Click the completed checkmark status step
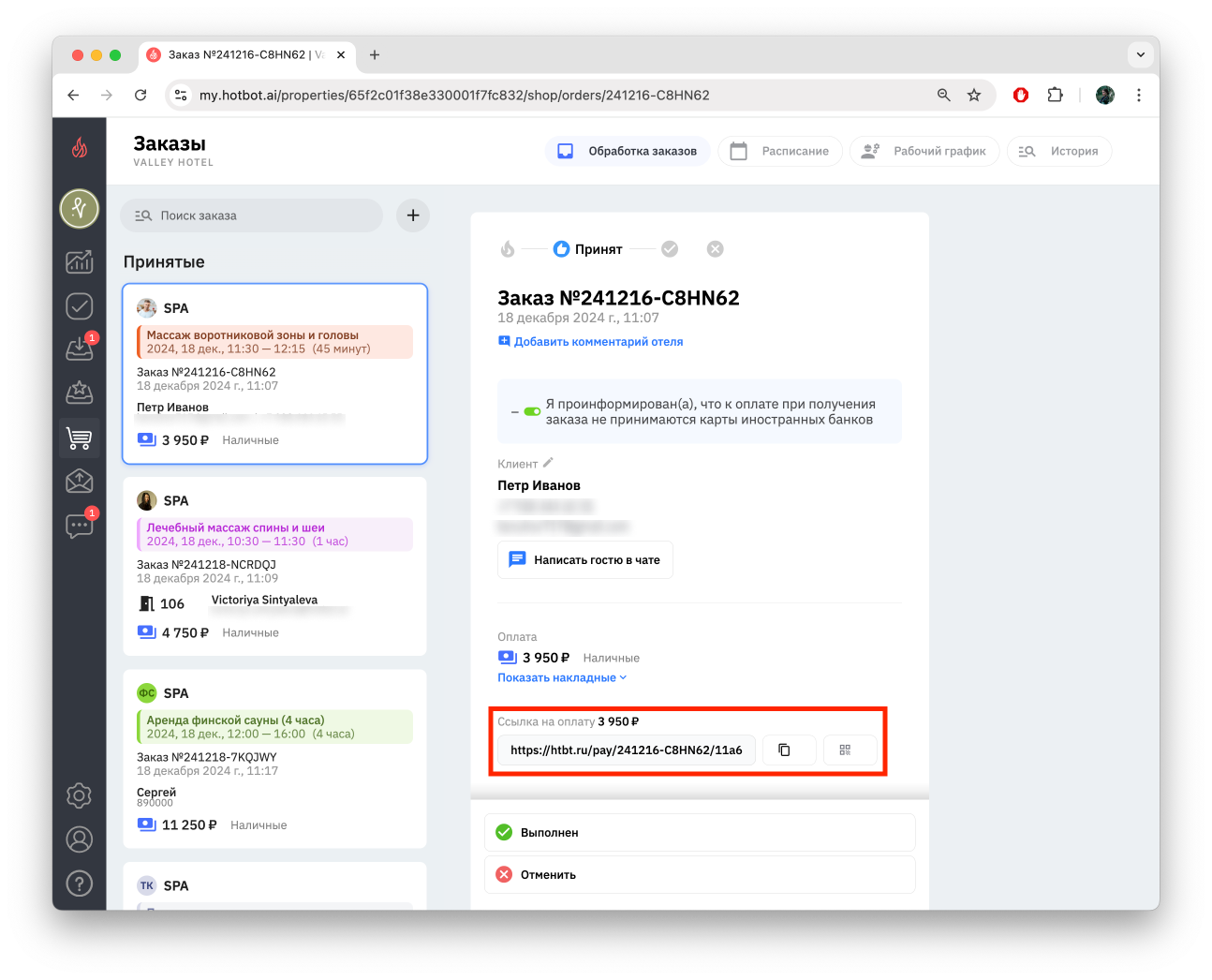 click(x=670, y=249)
